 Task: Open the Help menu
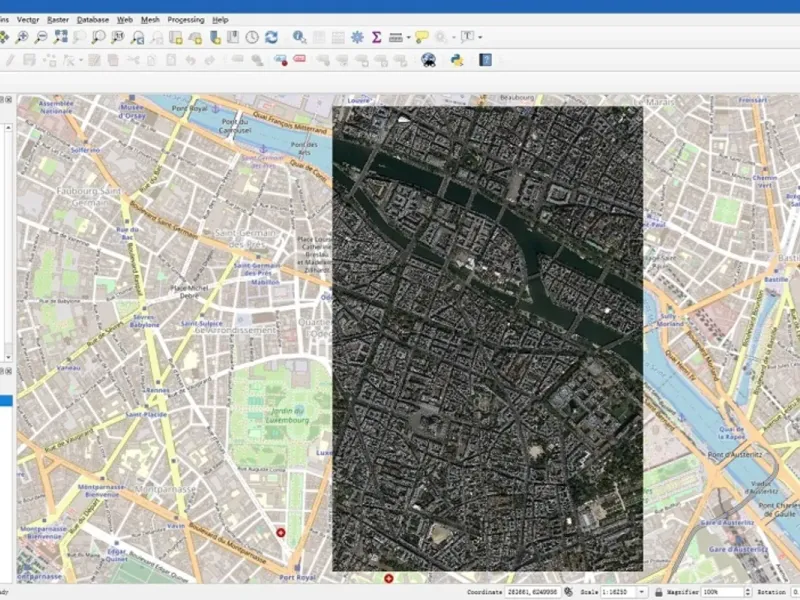pyautogui.click(x=220, y=20)
